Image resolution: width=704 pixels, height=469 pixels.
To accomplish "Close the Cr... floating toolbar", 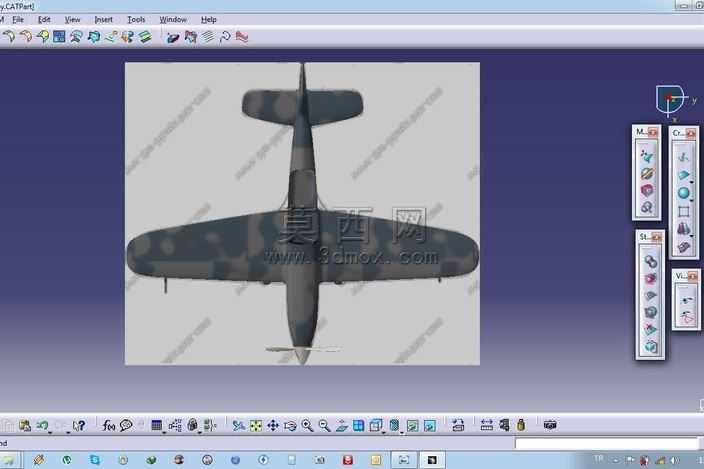I will point(691,133).
